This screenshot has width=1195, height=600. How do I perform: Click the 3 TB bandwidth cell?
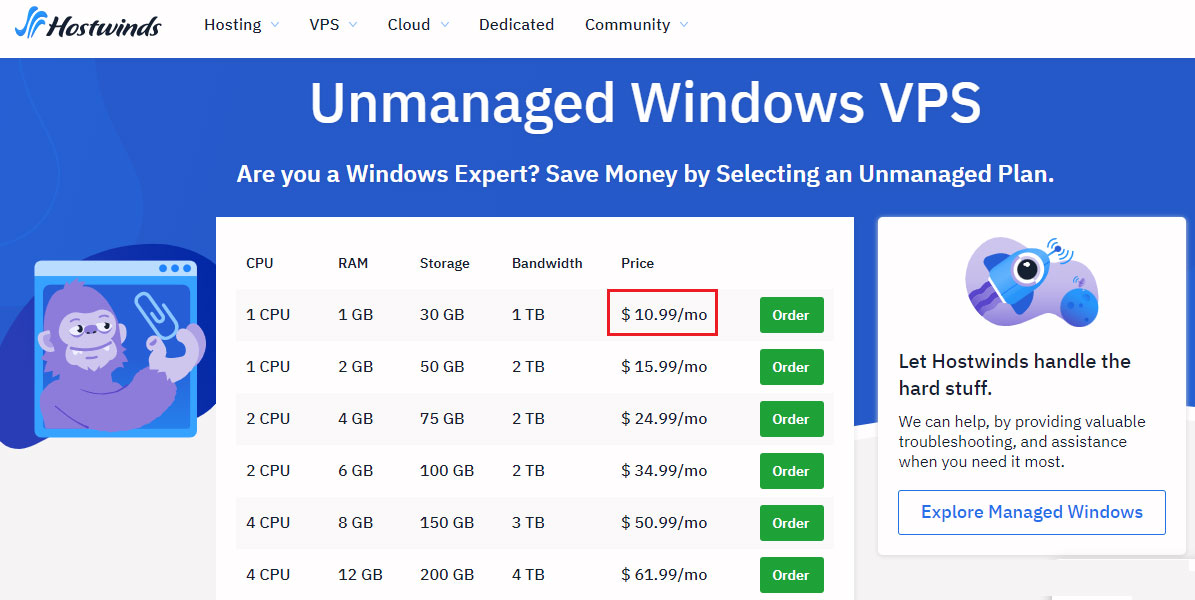pos(528,522)
